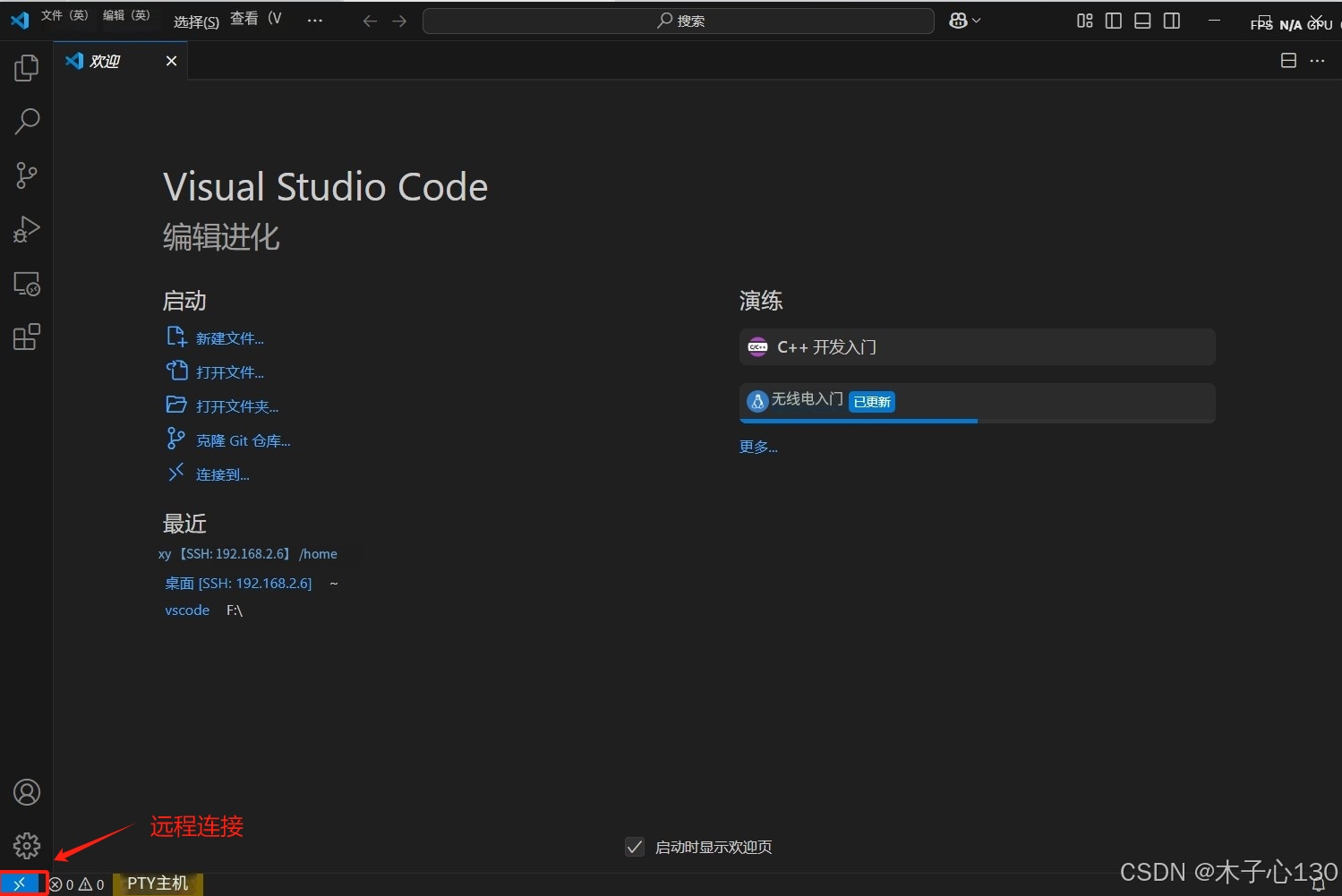This screenshot has height=896, width=1342.
Task: Open the Run and Debug view
Action: 27,230
